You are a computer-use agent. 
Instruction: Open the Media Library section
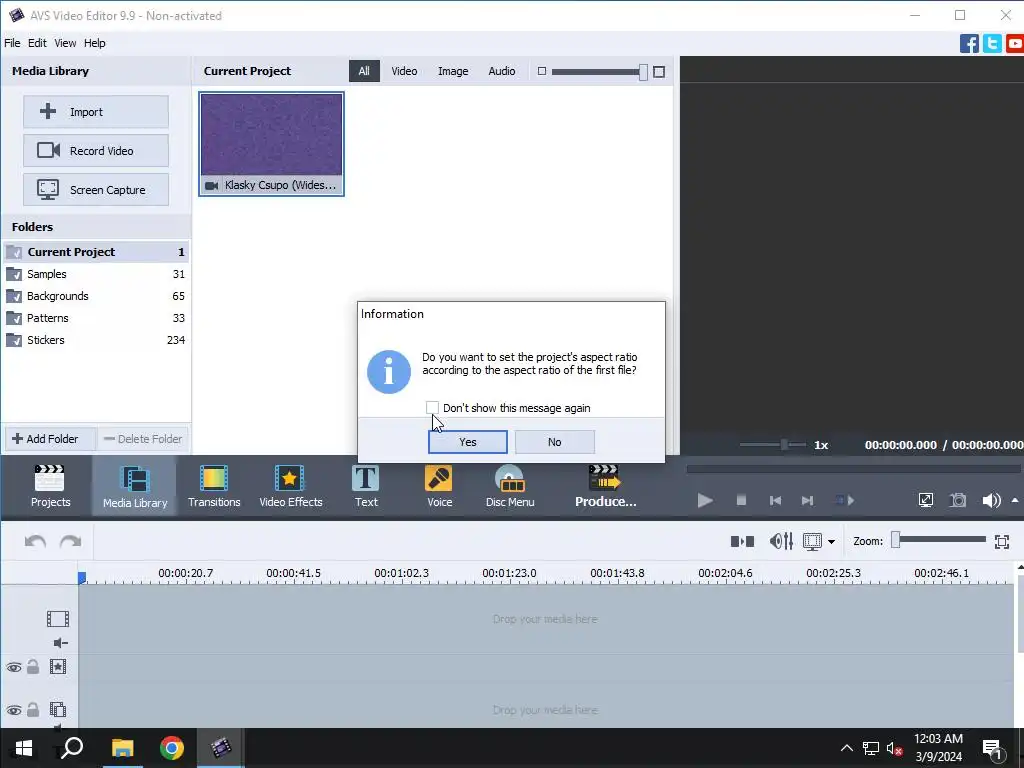pos(135,486)
